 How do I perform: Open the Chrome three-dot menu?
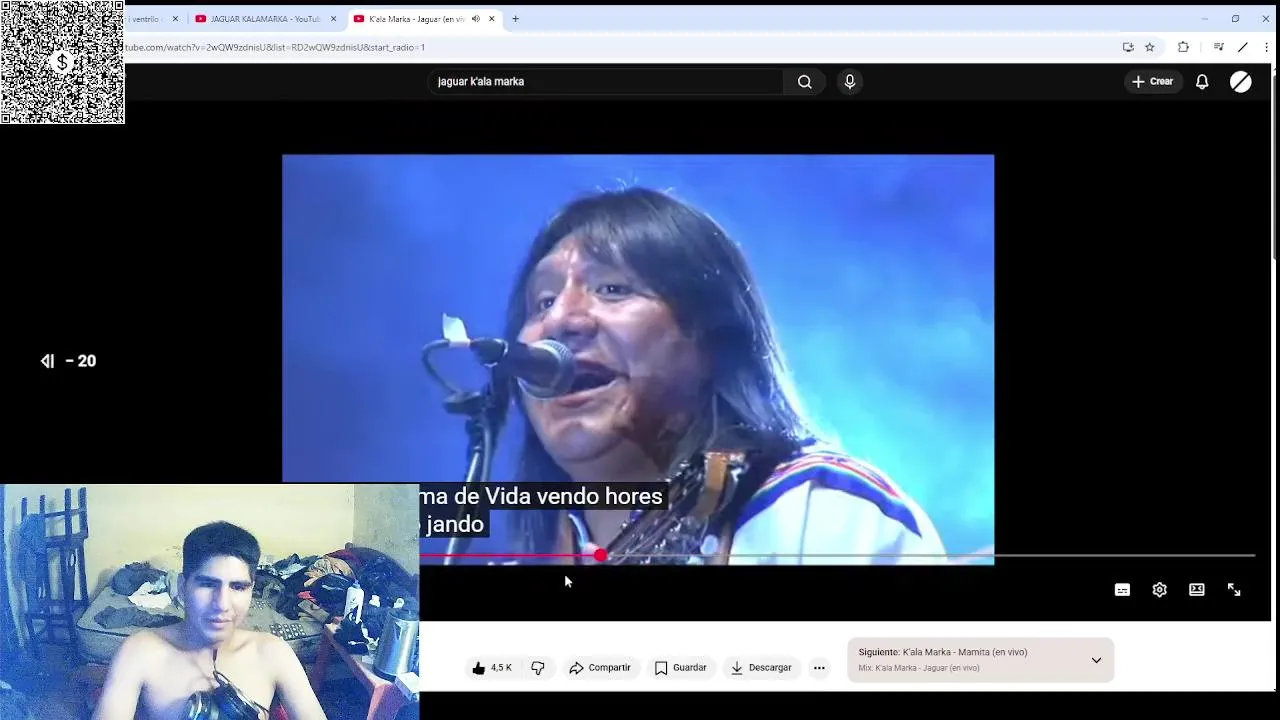coord(1266,47)
